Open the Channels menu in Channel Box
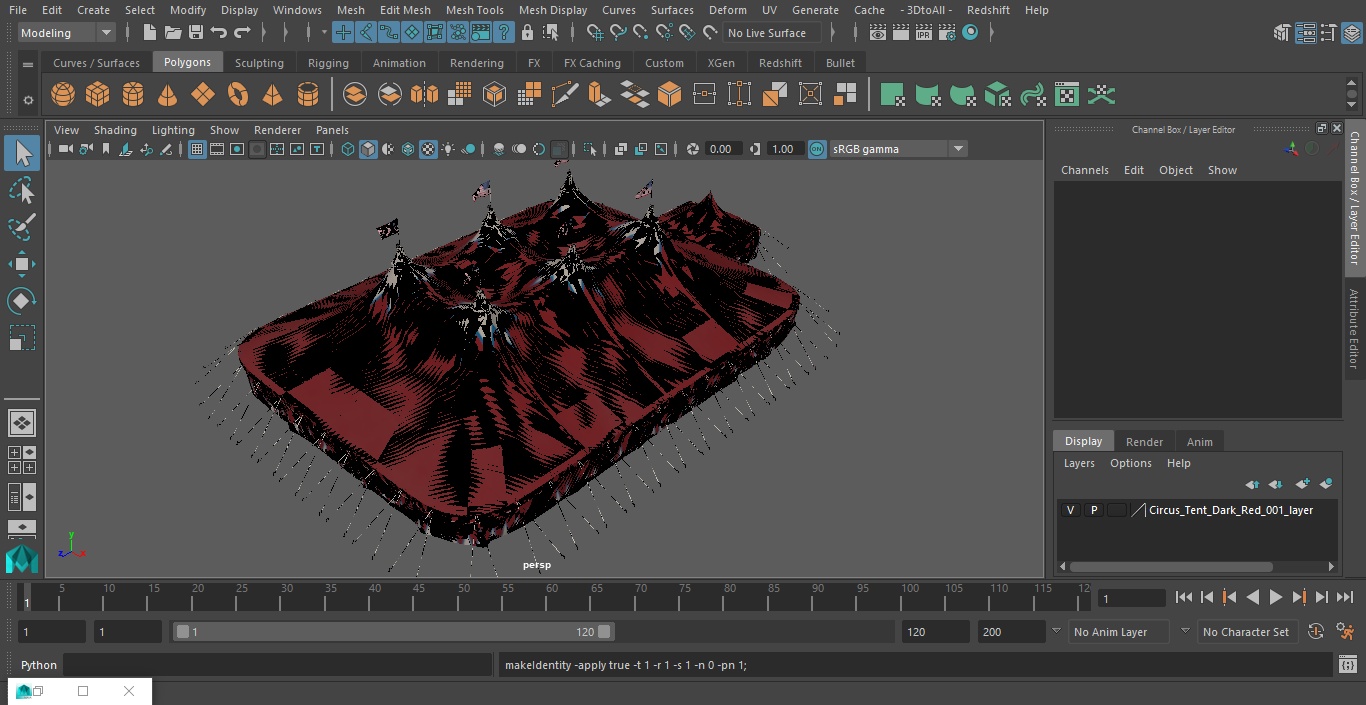This screenshot has height=705, width=1366. [1085, 170]
